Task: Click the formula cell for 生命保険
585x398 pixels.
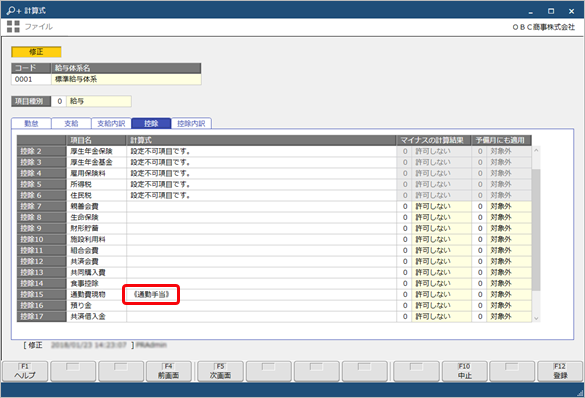Action: [x=261, y=217]
